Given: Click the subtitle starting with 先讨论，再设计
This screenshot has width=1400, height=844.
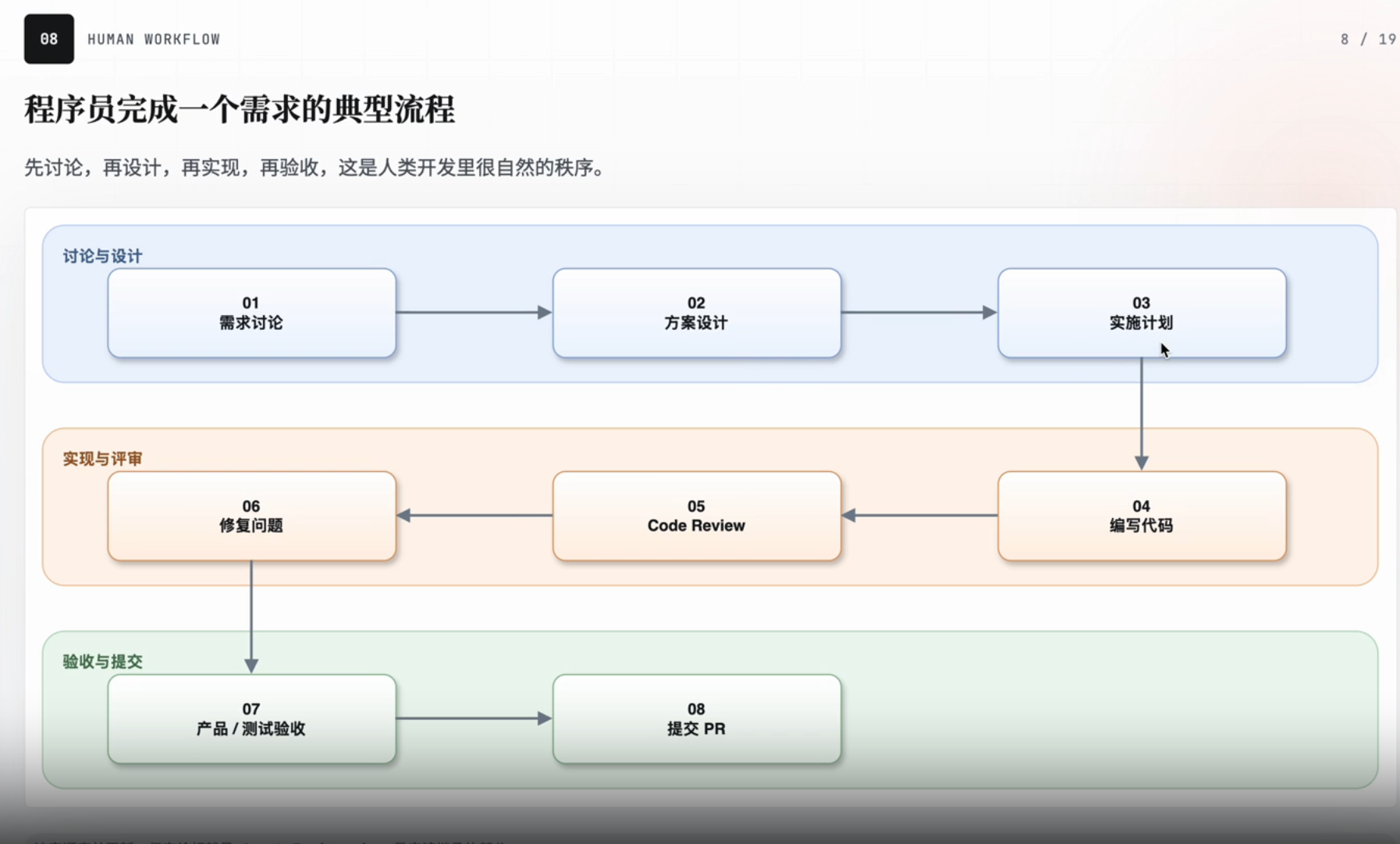Looking at the screenshot, I should click(316, 168).
